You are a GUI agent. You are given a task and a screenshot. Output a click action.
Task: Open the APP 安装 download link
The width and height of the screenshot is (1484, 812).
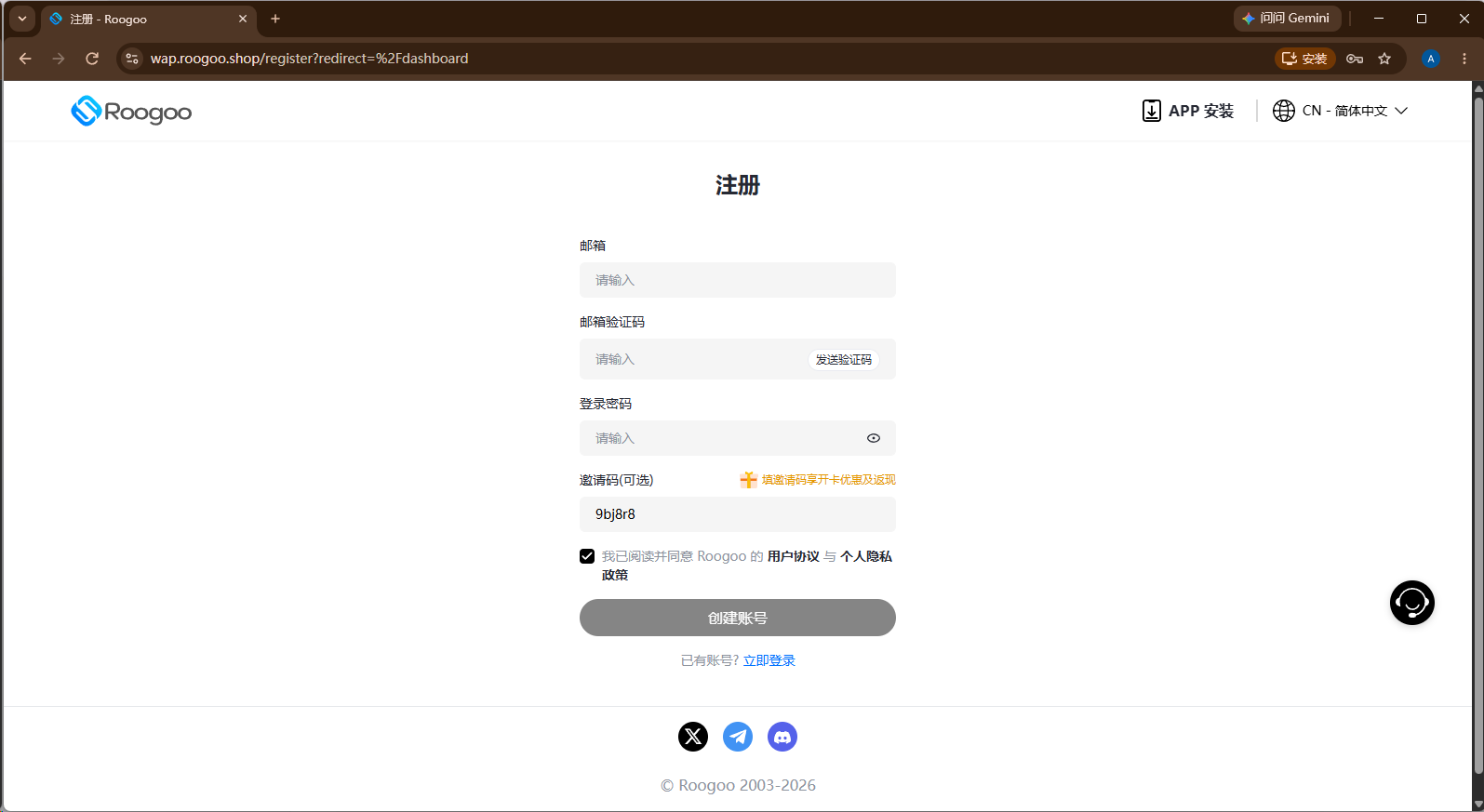click(x=1188, y=111)
